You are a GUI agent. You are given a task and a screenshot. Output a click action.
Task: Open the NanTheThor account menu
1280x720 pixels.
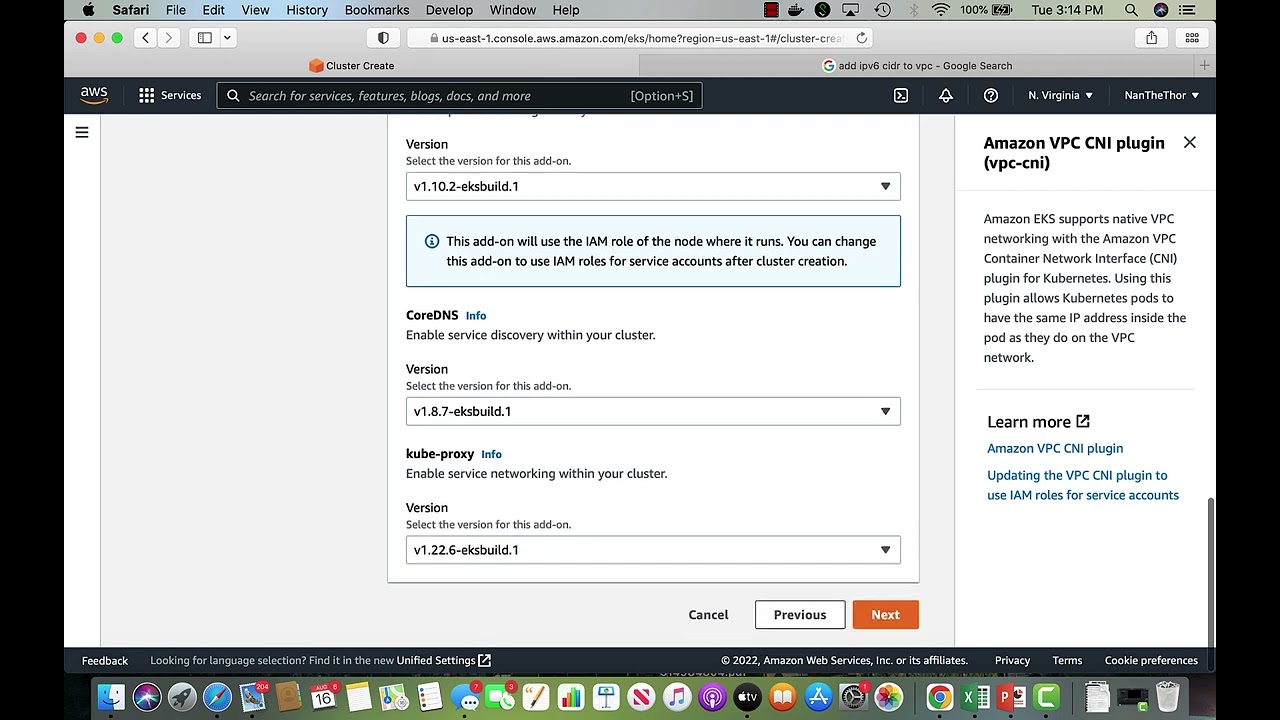1161,95
